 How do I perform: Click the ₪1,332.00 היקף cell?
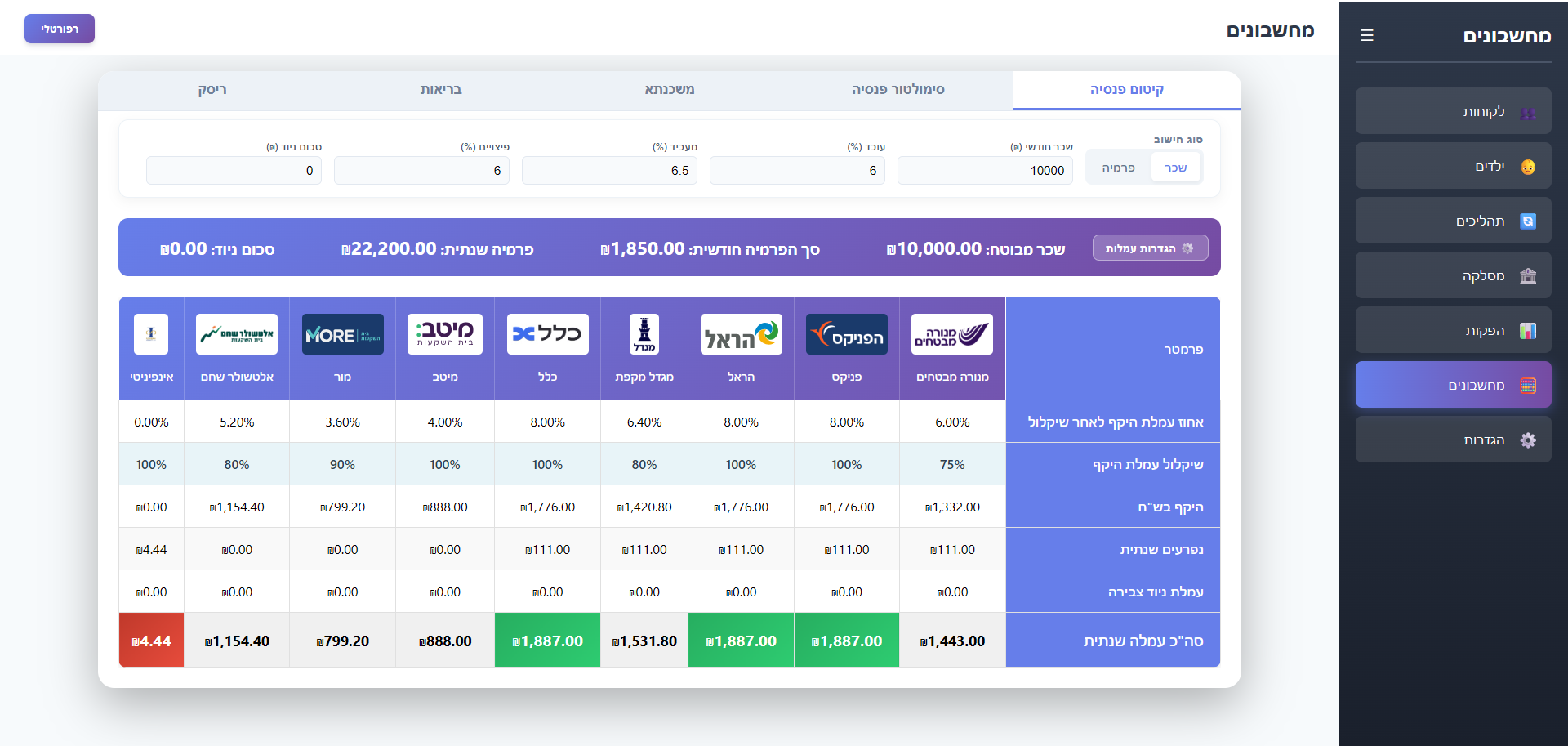(952, 507)
